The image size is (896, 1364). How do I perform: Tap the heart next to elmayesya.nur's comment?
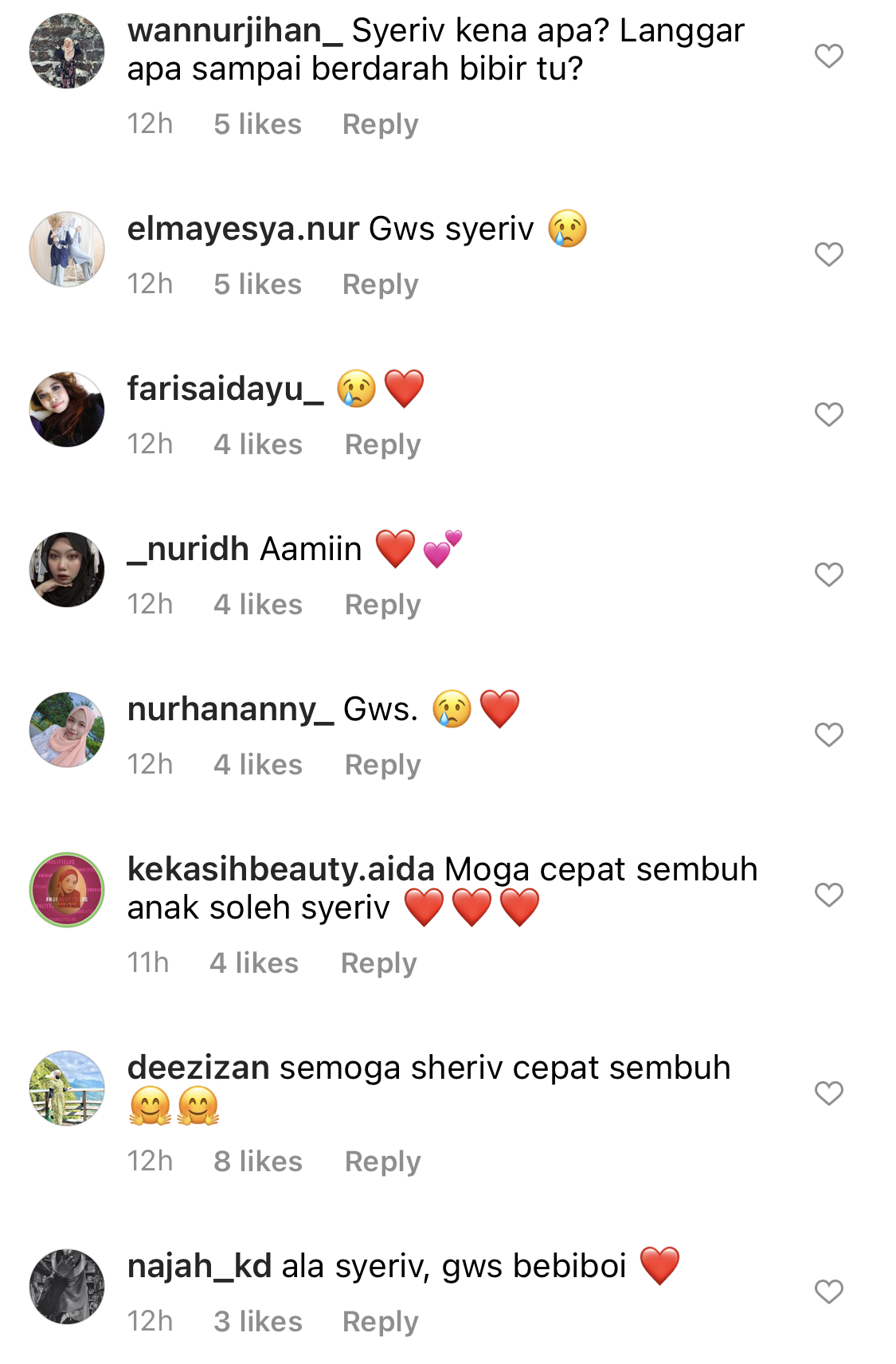click(x=828, y=254)
